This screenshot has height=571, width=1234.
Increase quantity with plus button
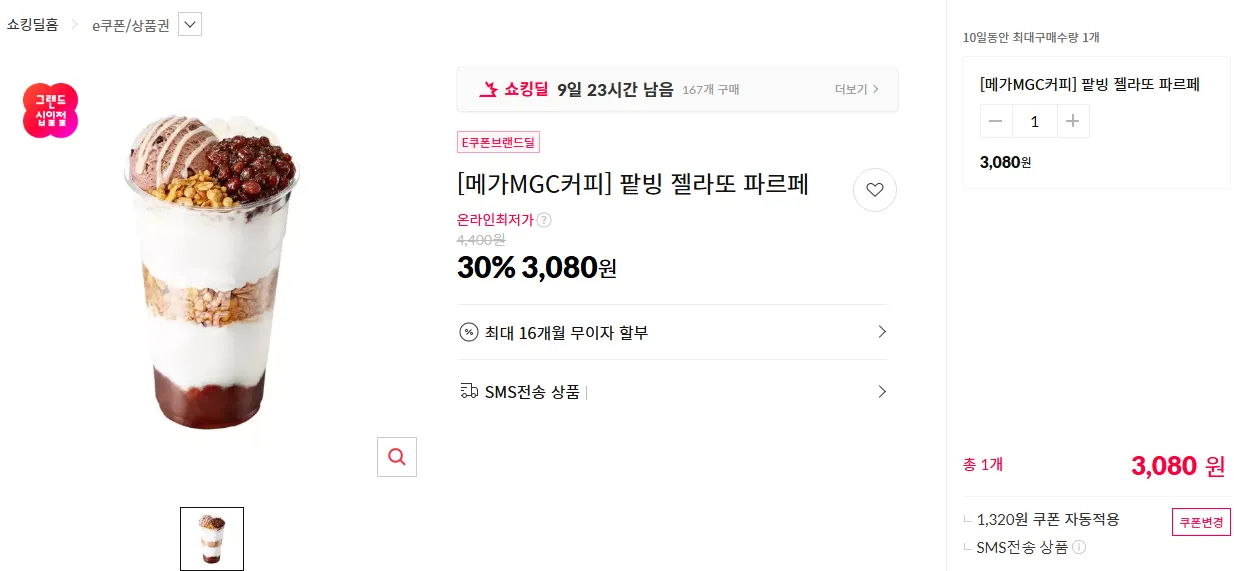pyautogui.click(x=1073, y=121)
